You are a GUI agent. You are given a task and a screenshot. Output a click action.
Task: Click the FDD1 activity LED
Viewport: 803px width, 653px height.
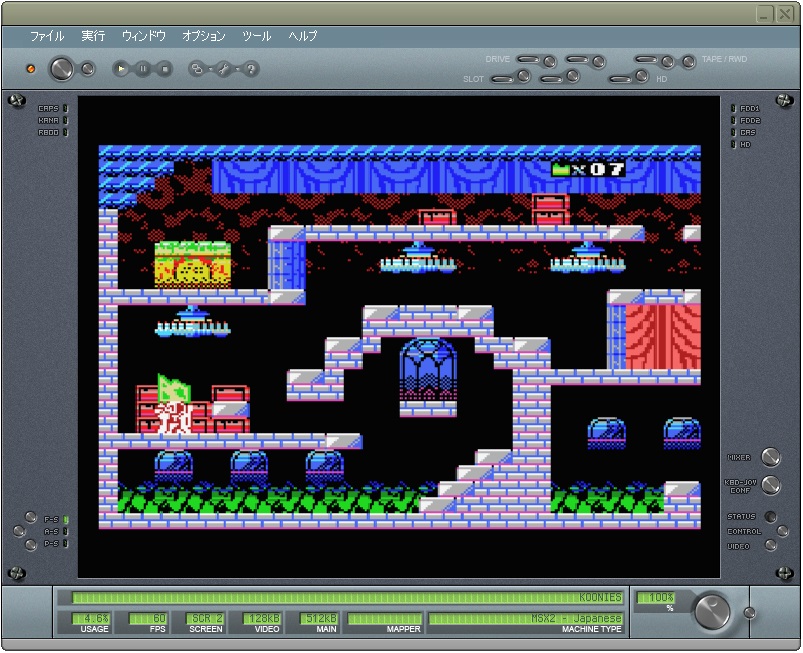pyautogui.click(x=733, y=108)
